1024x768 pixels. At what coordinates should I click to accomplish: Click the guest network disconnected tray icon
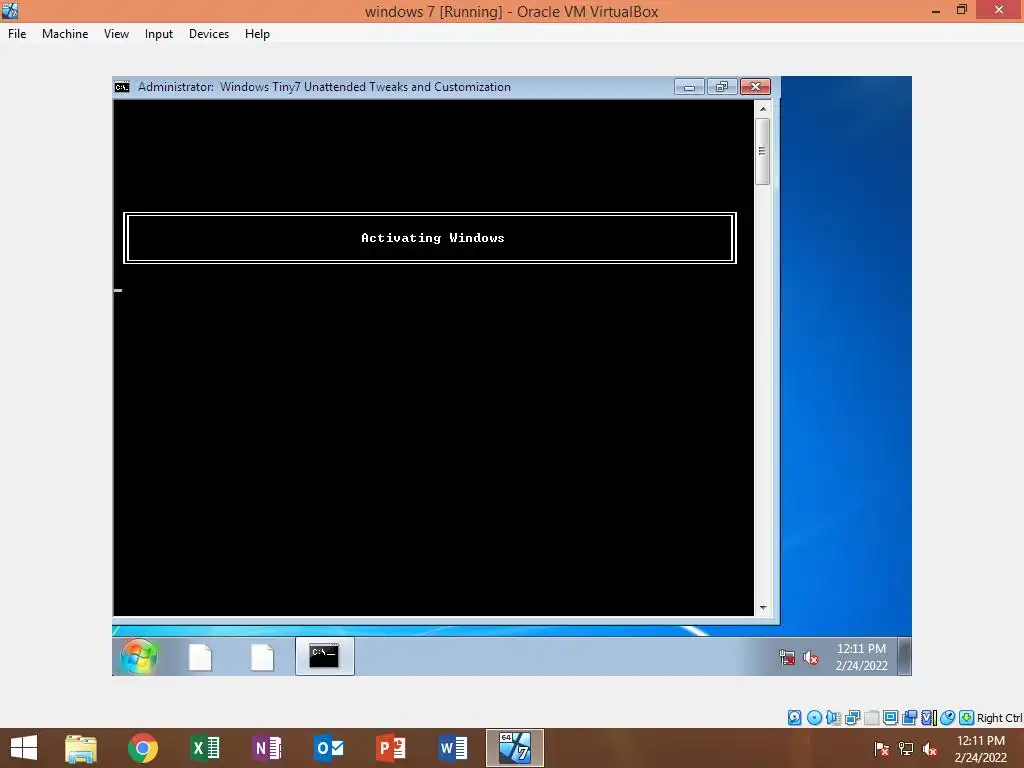click(x=787, y=658)
